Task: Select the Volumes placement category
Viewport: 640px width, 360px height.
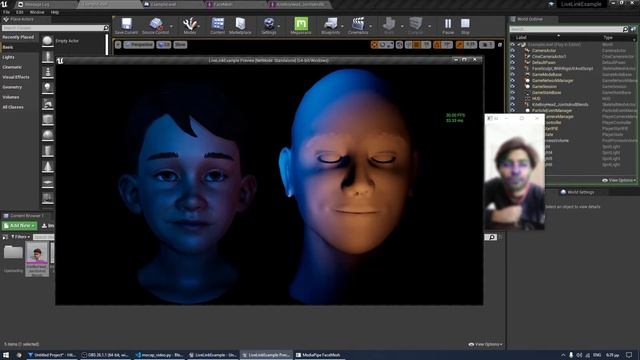Action: (x=11, y=97)
